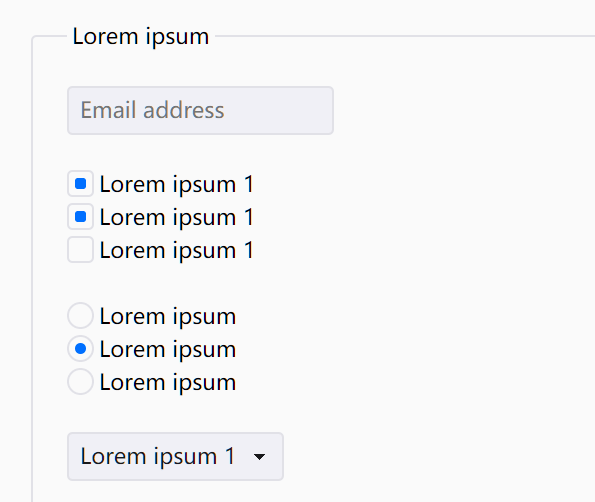Click the Lorem ipsum 1 value in select box

[x=157, y=456]
